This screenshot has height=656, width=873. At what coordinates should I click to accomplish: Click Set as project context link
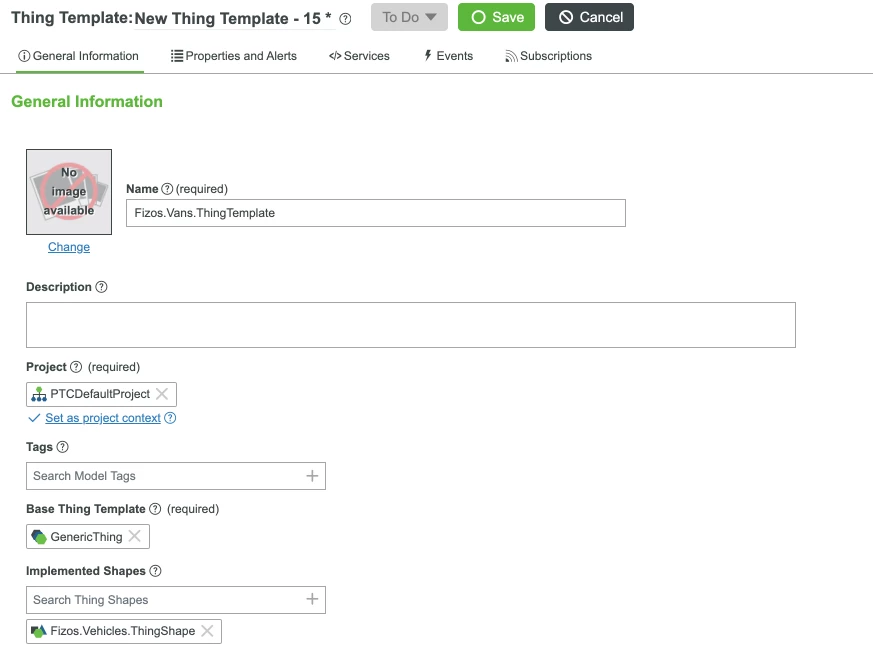(103, 418)
